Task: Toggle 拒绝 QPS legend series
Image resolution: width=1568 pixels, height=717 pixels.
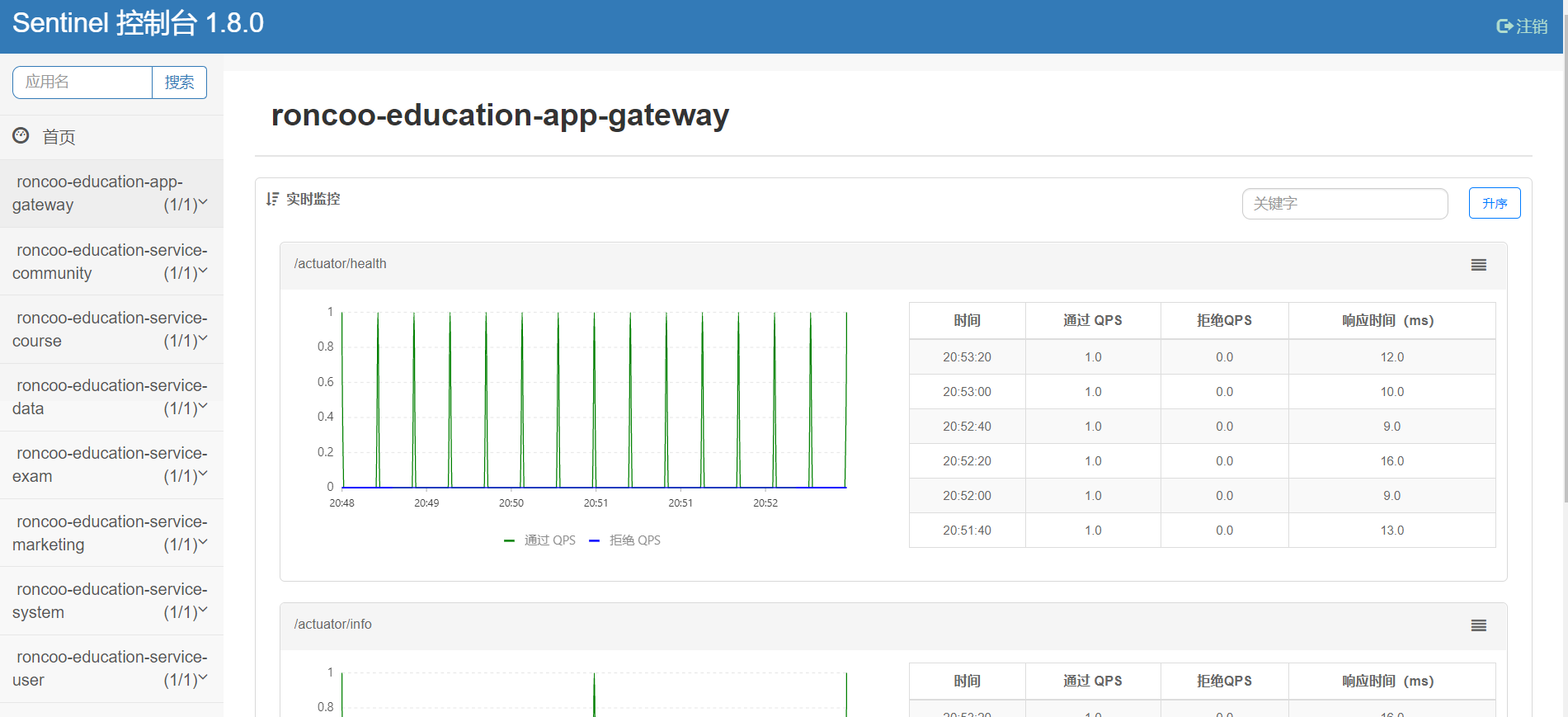Action: (624, 540)
